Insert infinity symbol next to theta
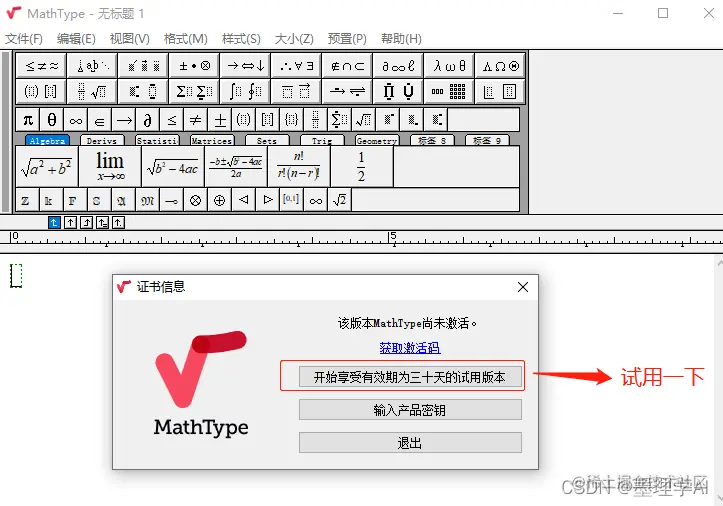723x506 pixels. 76,120
